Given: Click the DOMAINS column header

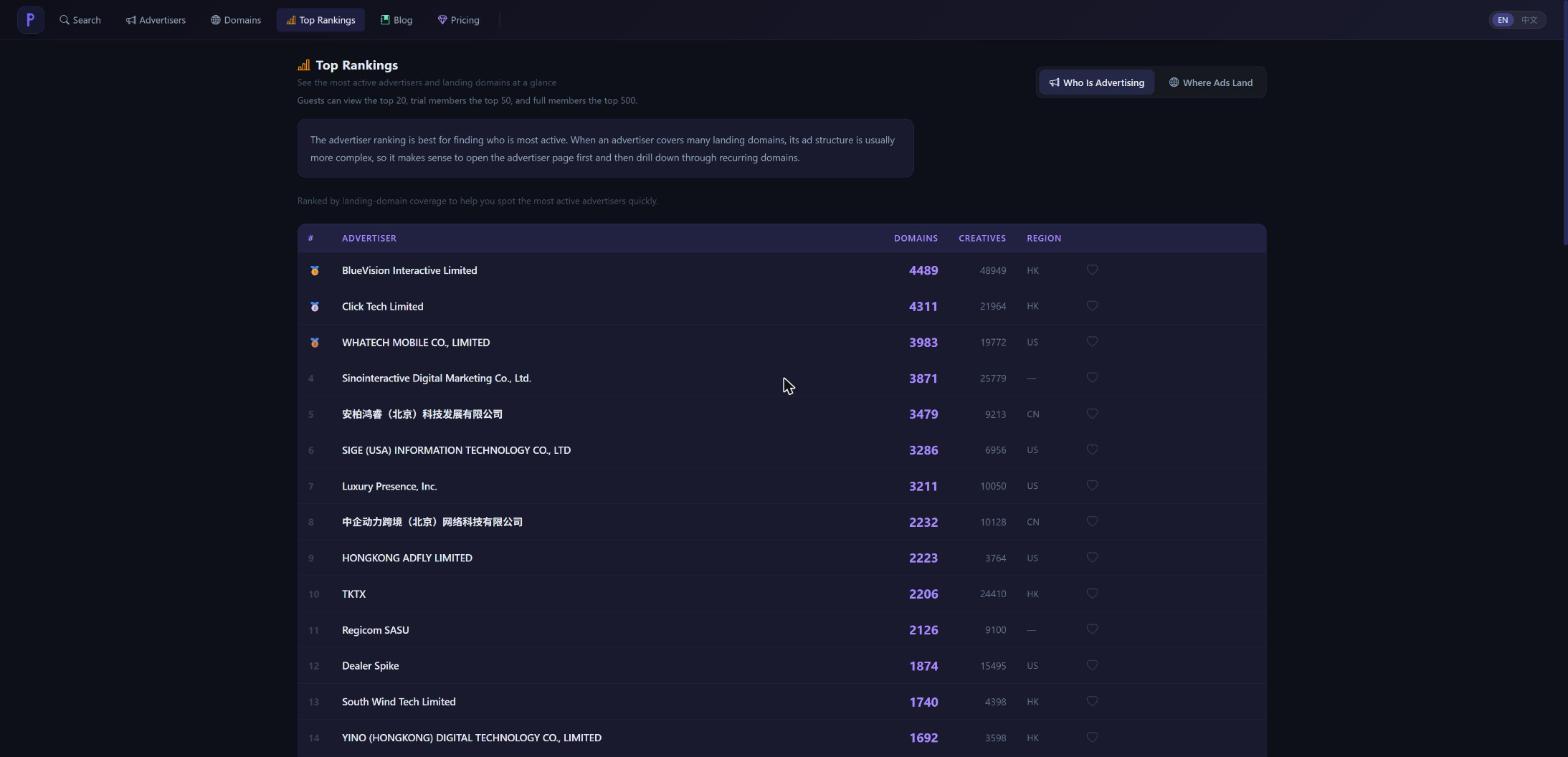Looking at the screenshot, I should click(x=915, y=238).
